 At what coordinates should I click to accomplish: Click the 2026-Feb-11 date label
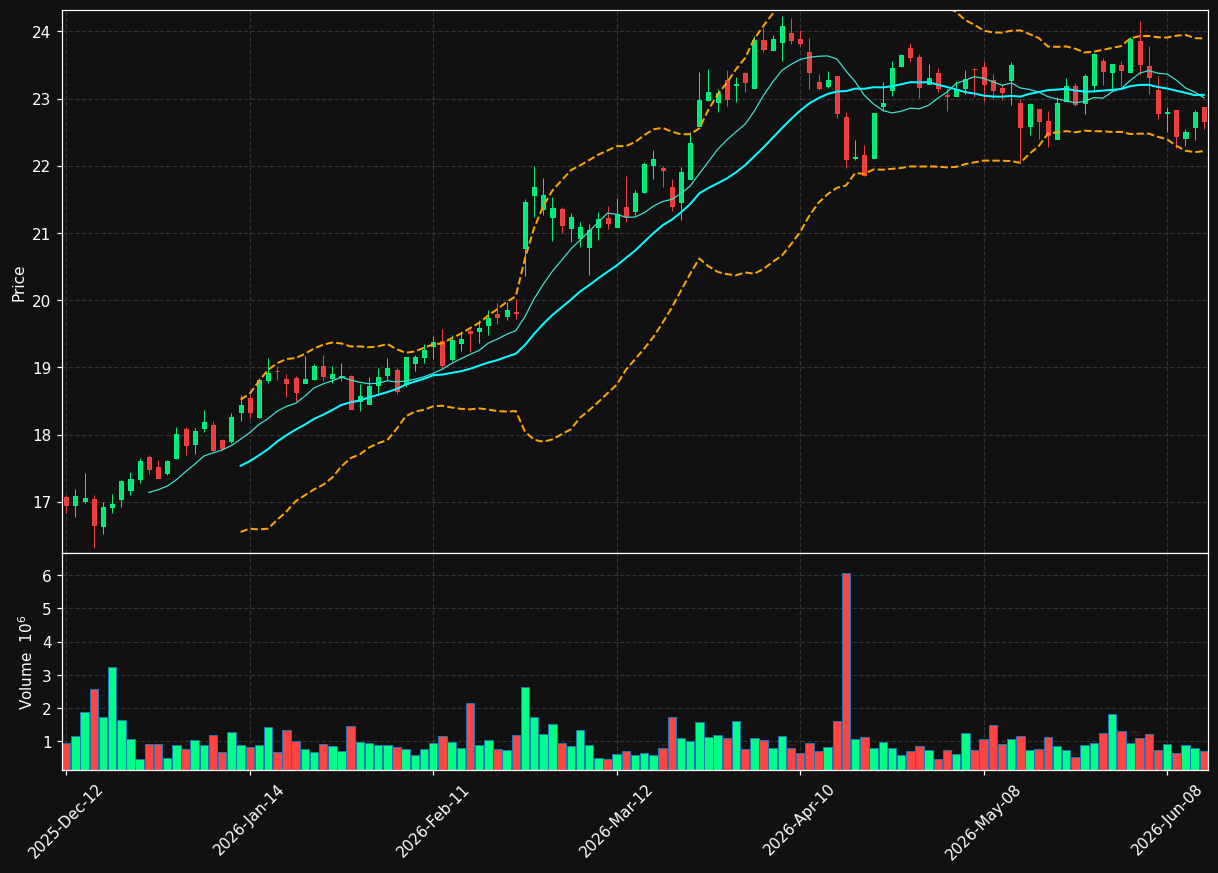(x=433, y=821)
